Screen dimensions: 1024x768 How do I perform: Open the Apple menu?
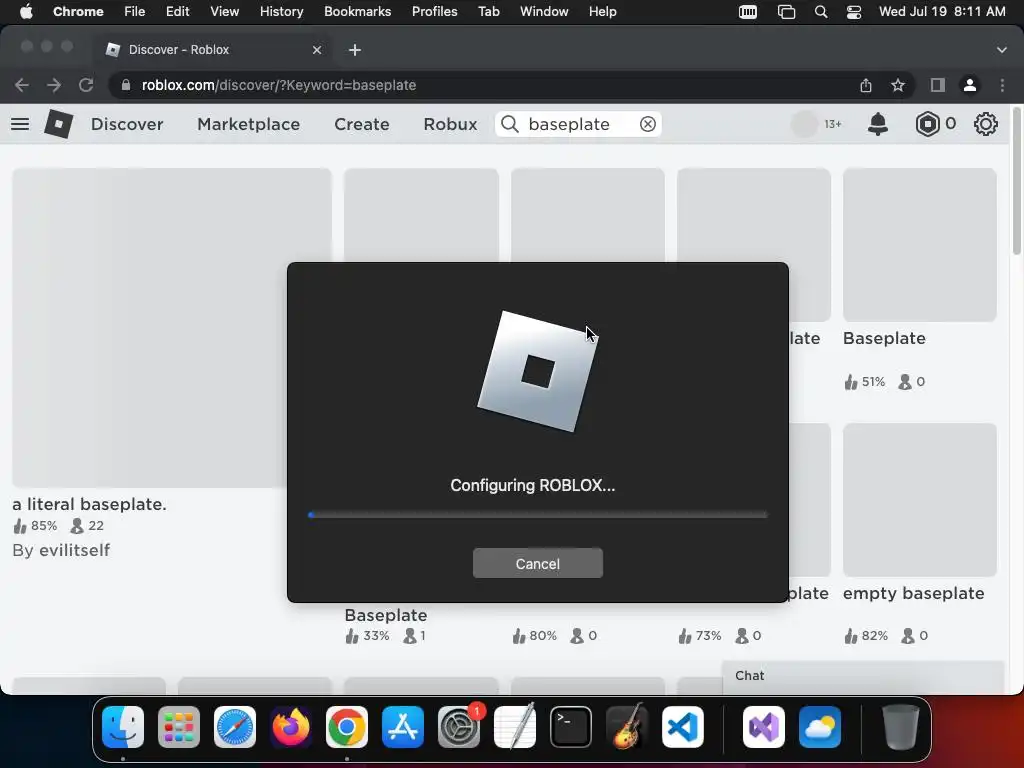(x=26, y=12)
